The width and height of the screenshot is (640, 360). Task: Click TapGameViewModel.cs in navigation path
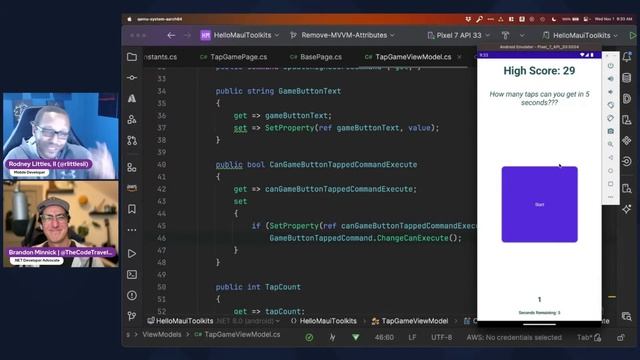238,335
